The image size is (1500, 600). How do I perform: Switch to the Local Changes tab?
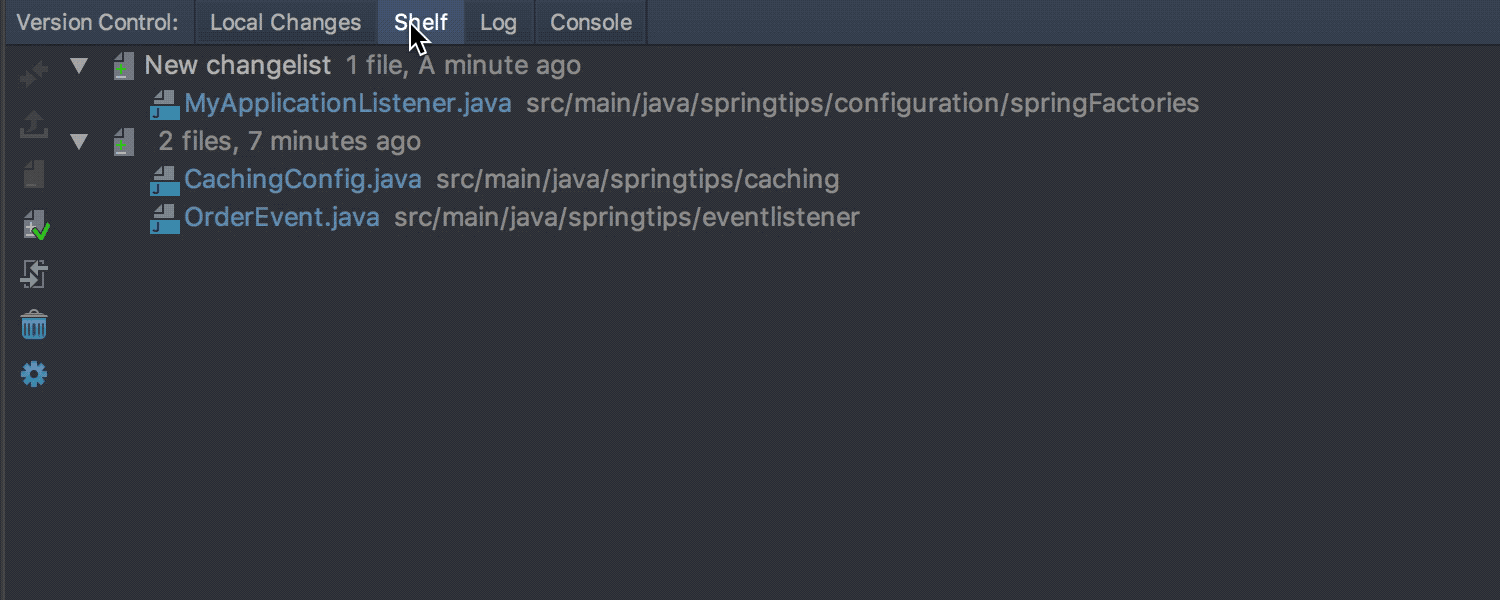[284, 21]
